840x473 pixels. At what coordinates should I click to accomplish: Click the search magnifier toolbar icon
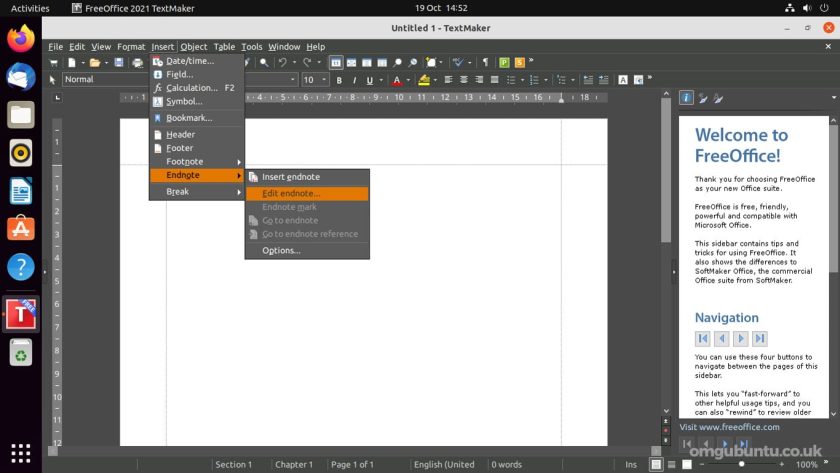264,63
